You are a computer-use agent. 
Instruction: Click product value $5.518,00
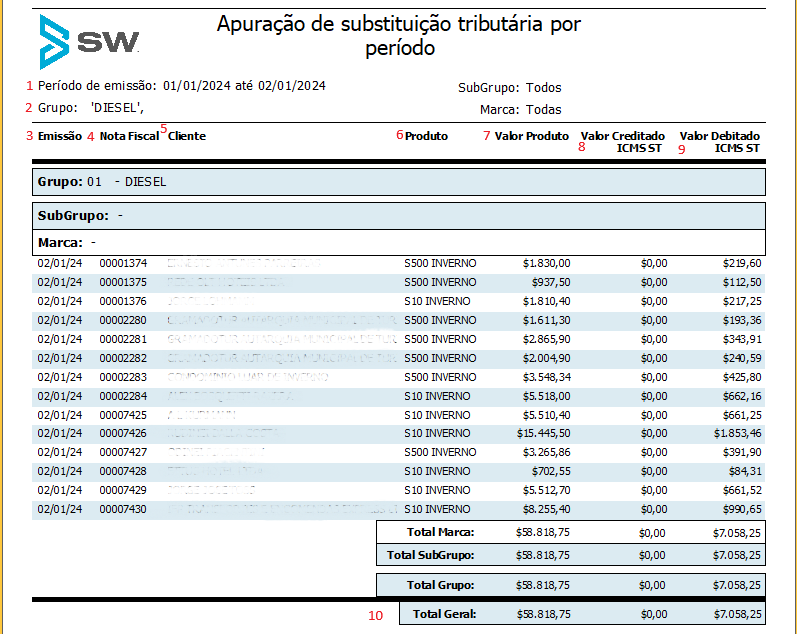546,396
